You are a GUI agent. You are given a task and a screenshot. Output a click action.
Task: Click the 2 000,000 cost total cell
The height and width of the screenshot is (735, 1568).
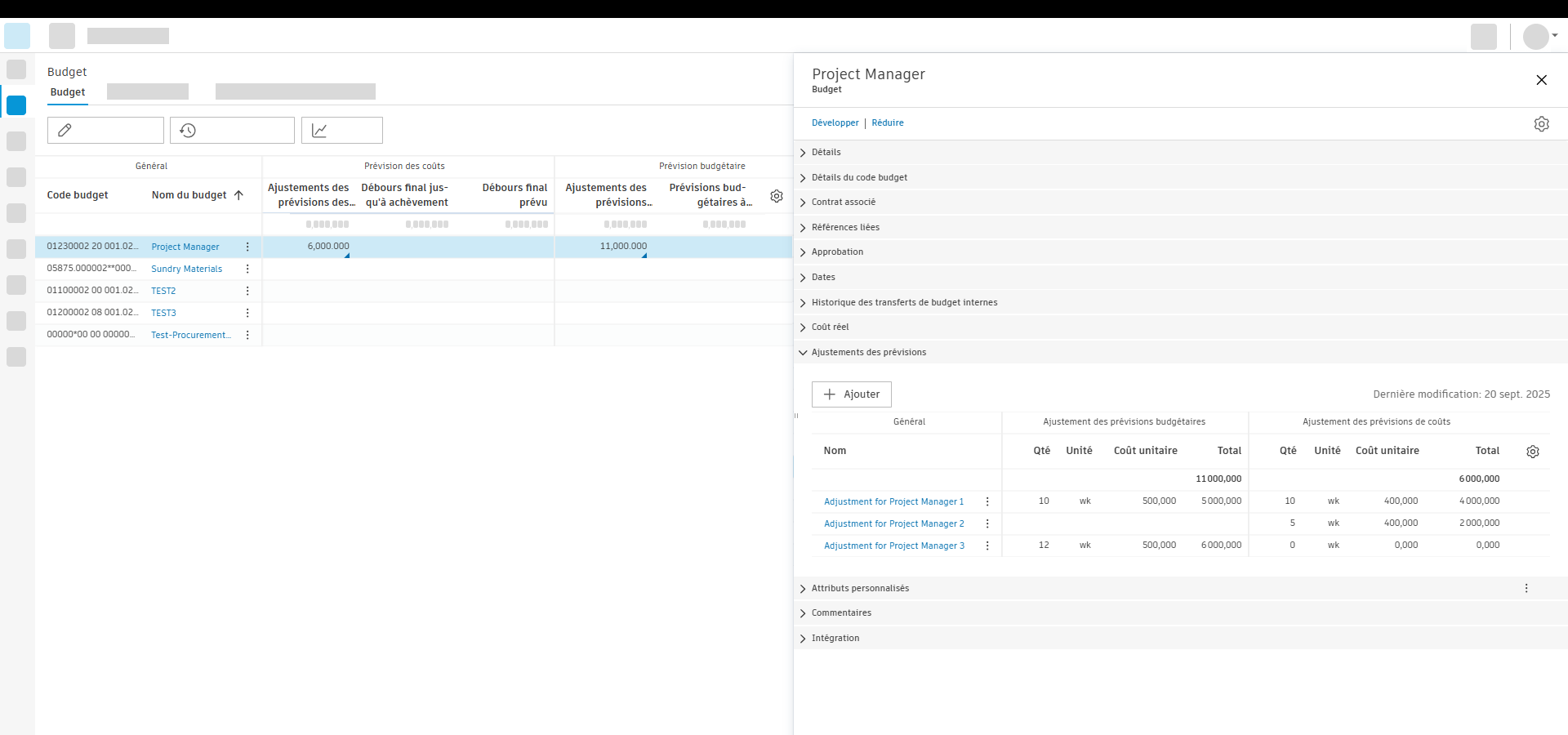pos(1479,523)
